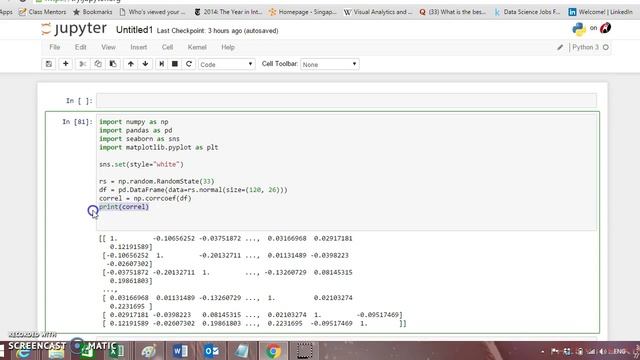Copy selected cell using the copy icon
Image resolution: width=640 pixels, height=360 pixels.
pos(98,64)
